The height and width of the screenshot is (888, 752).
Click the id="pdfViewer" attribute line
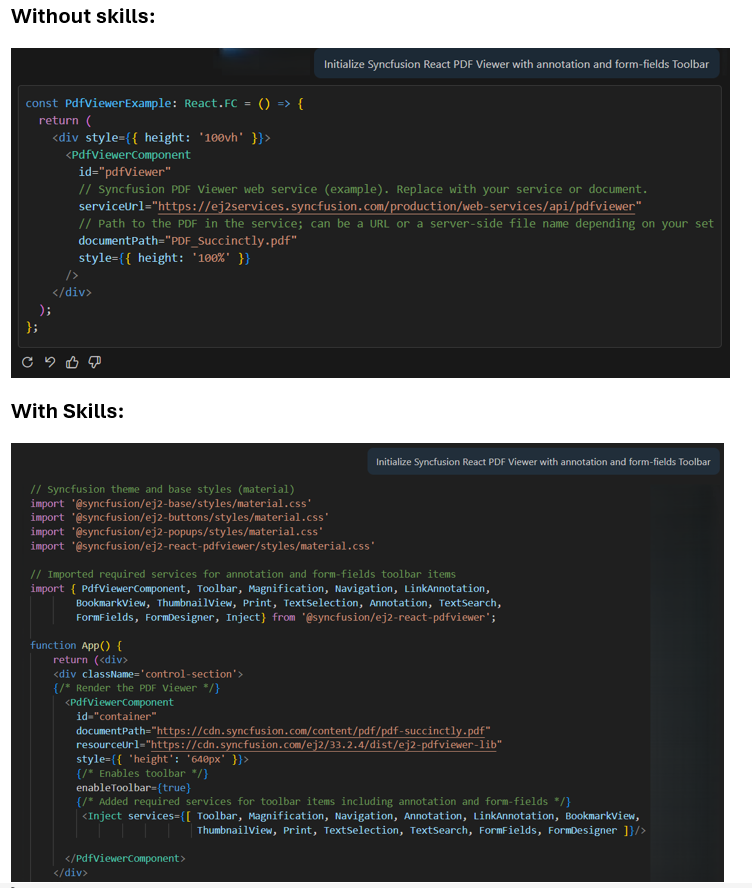125,172
